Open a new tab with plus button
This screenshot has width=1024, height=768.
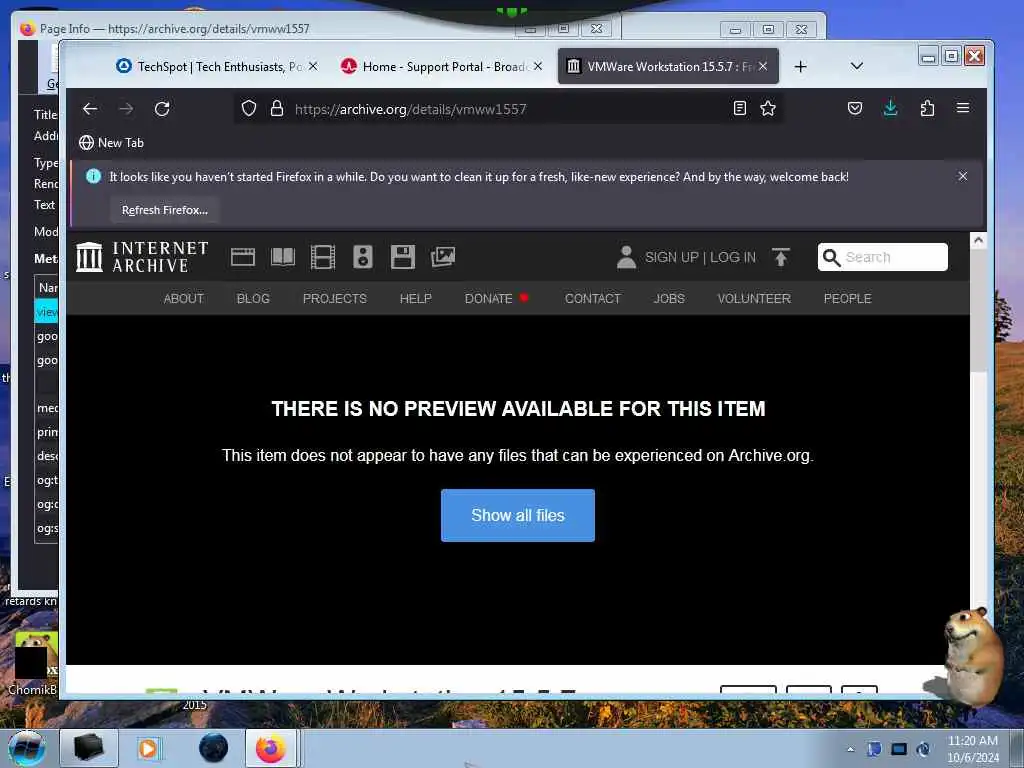801,67
